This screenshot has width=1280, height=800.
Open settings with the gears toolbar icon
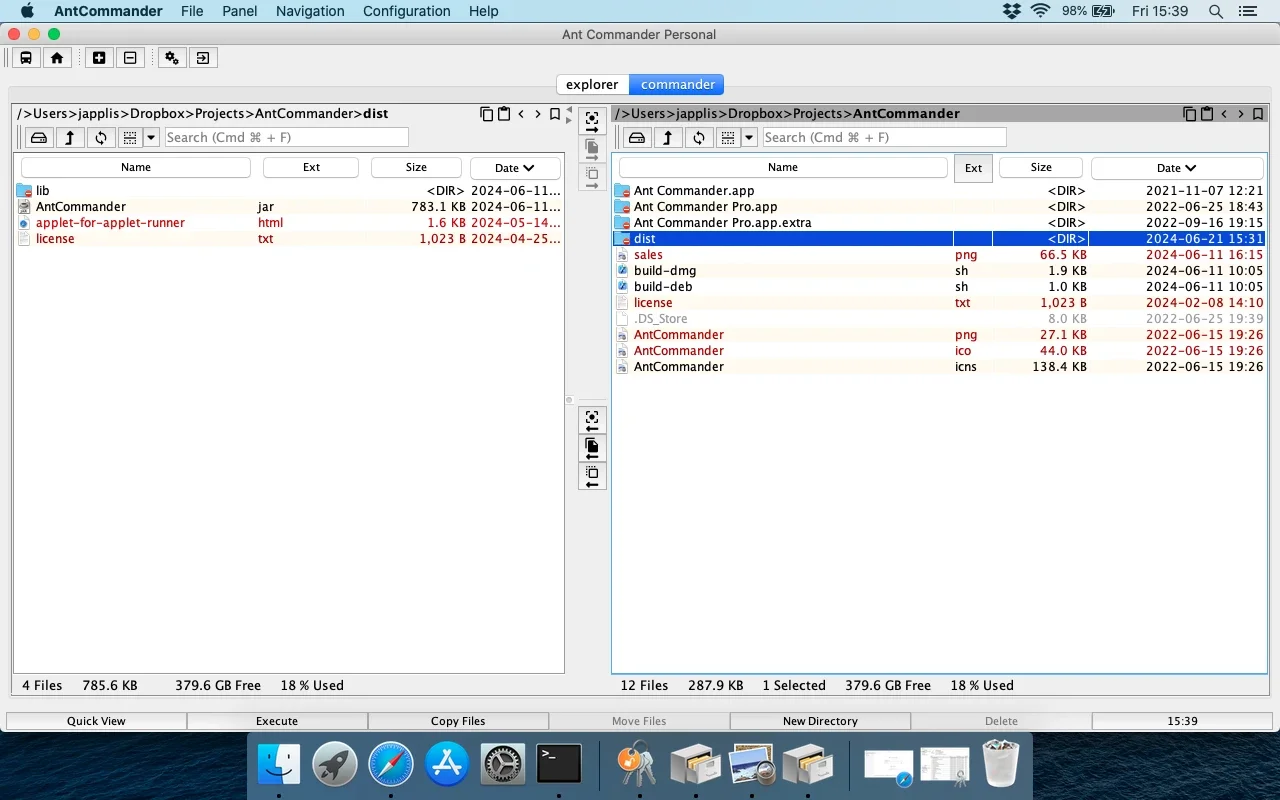pyautogui.click(x=172, y=58)
